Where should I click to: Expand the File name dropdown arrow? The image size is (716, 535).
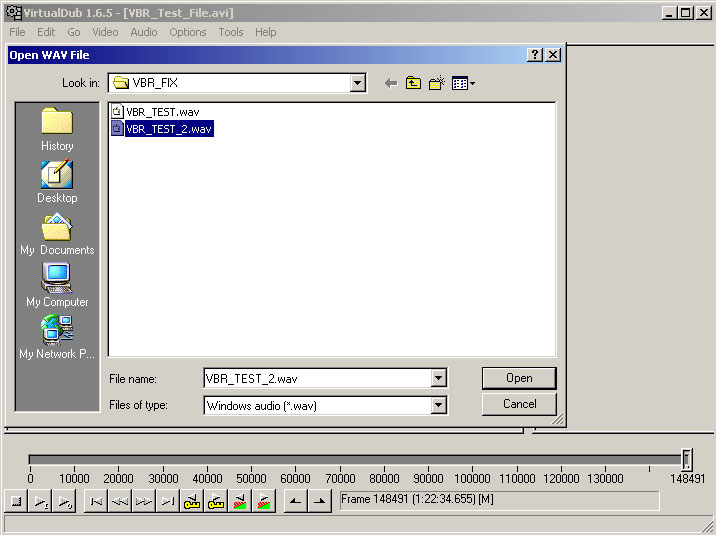point(438,378)
